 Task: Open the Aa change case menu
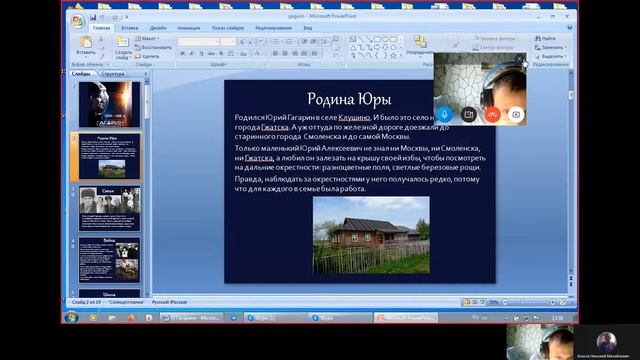coord(244,53)
